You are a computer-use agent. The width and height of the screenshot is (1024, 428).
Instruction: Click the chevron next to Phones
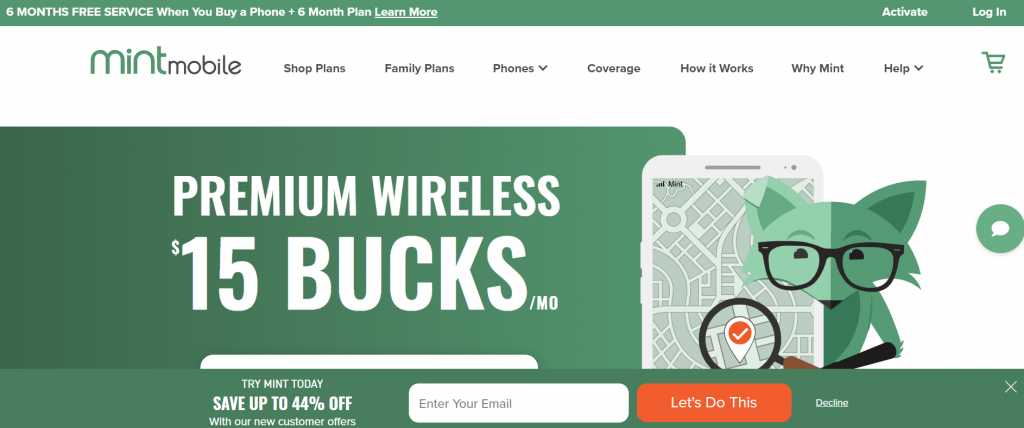[543, 68]
